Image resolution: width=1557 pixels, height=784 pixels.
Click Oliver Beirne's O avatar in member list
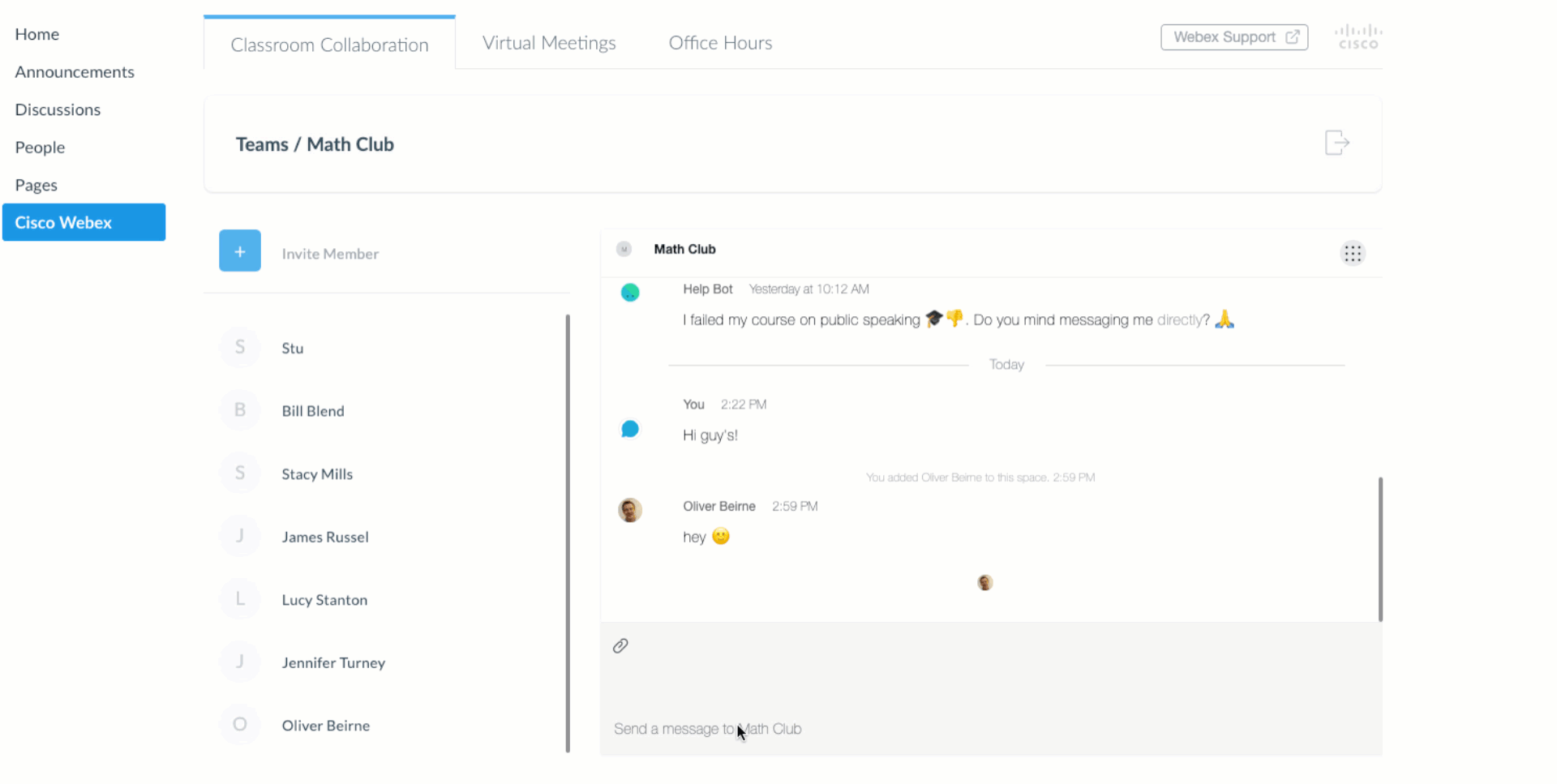(x=240, y=725)
